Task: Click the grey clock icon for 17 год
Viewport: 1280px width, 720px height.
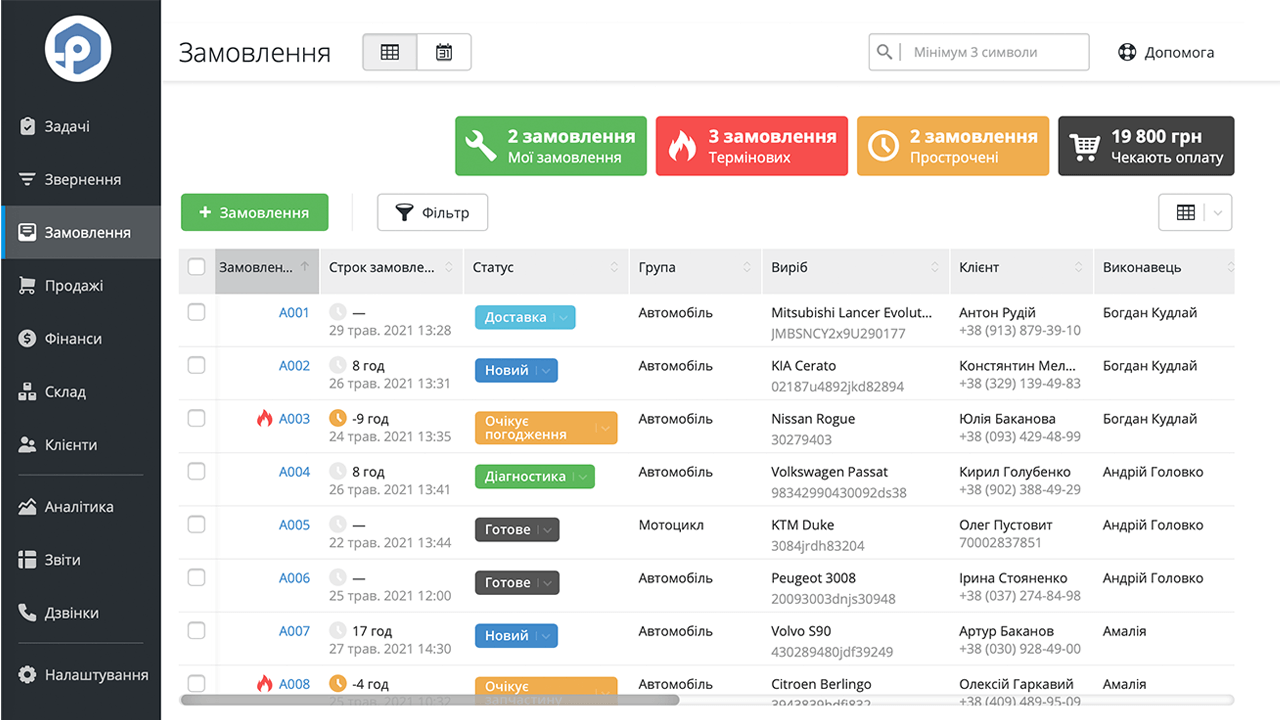Action: (x=338, y=631)
